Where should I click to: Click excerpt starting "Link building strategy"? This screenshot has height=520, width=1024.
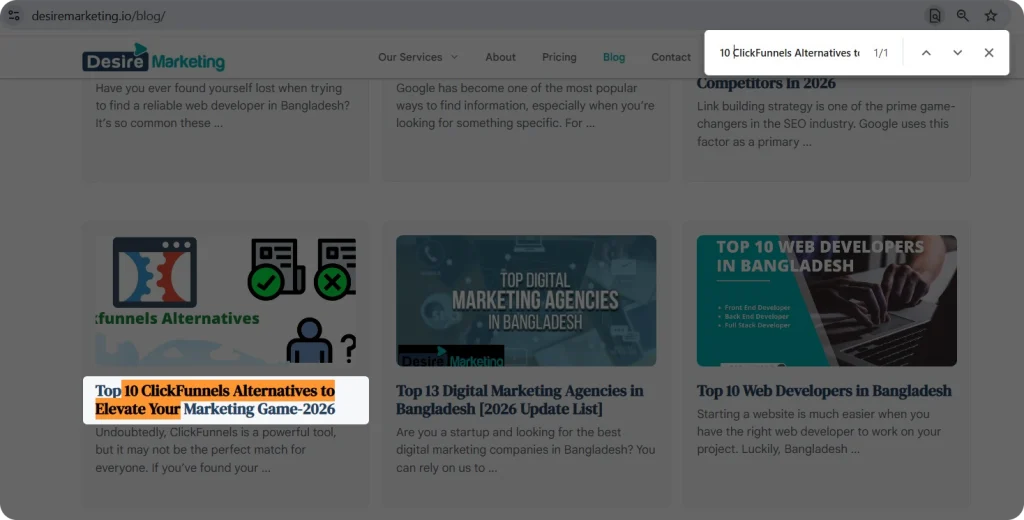826,124
